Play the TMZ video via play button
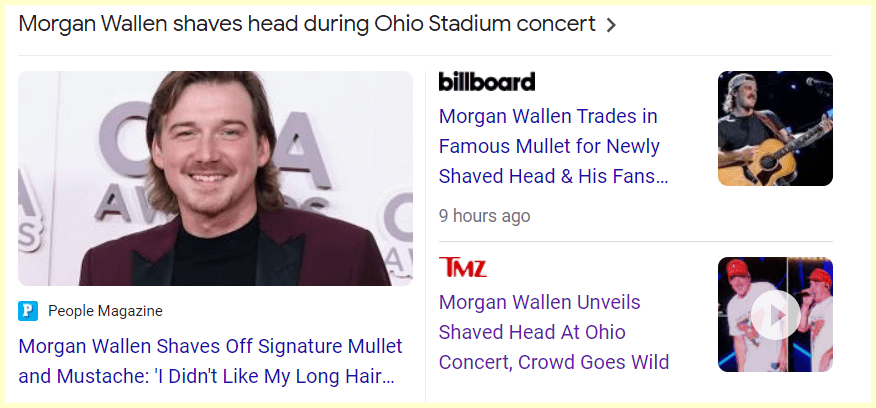 click(x=775, y=316)
